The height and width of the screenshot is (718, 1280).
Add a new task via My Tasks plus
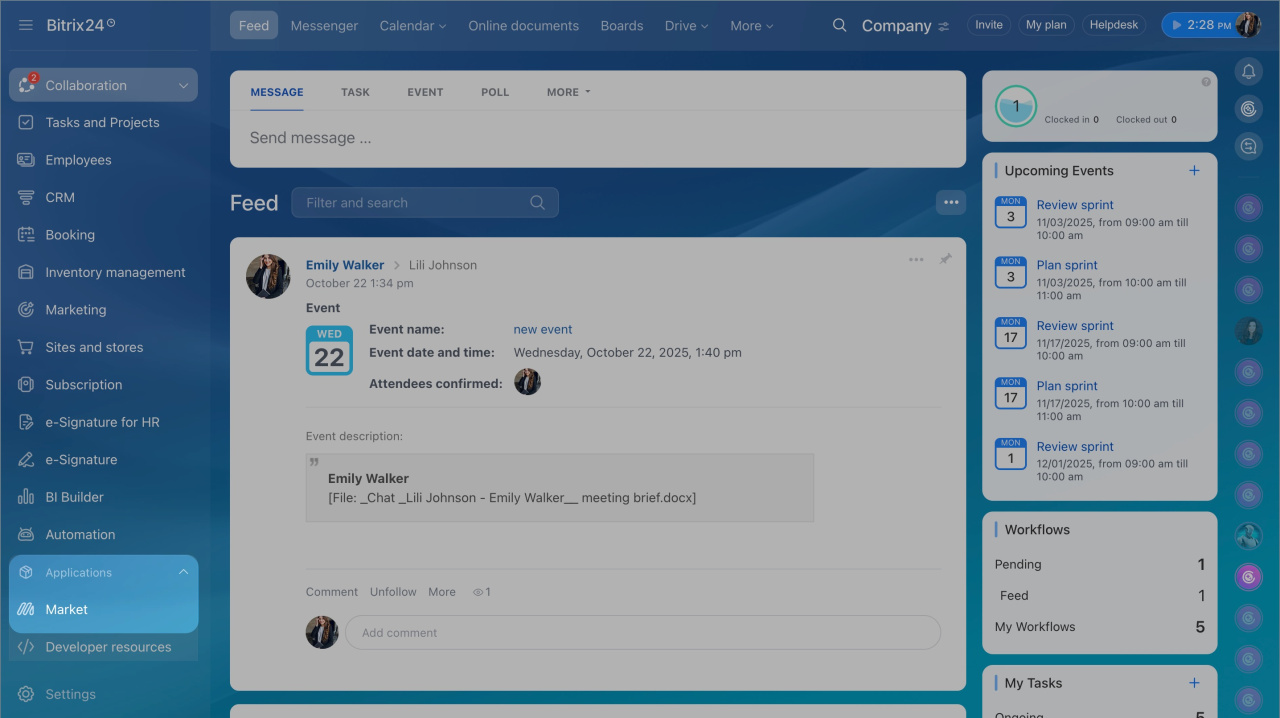click(1194, 683)
